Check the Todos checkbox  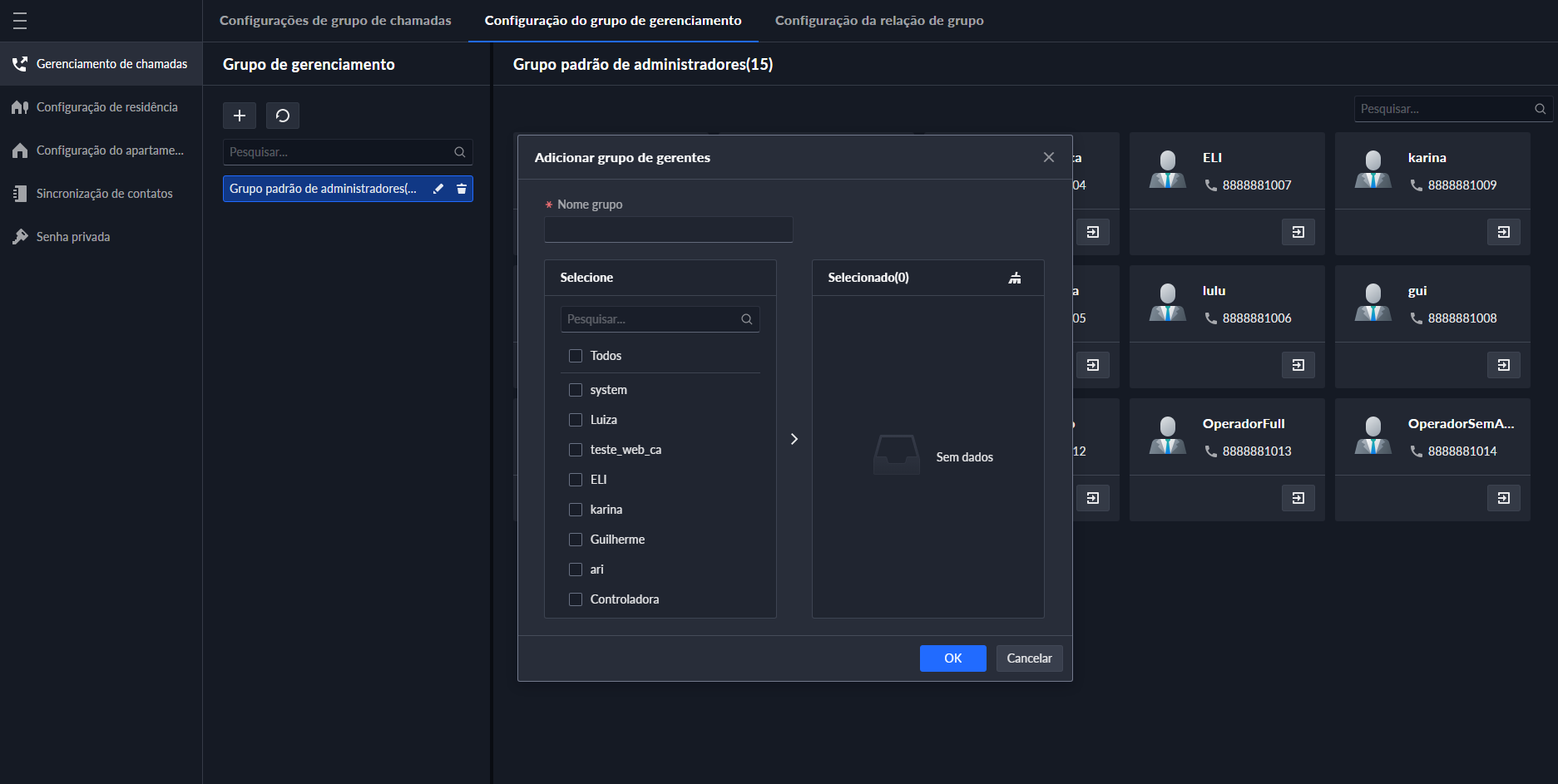[576, 356]
